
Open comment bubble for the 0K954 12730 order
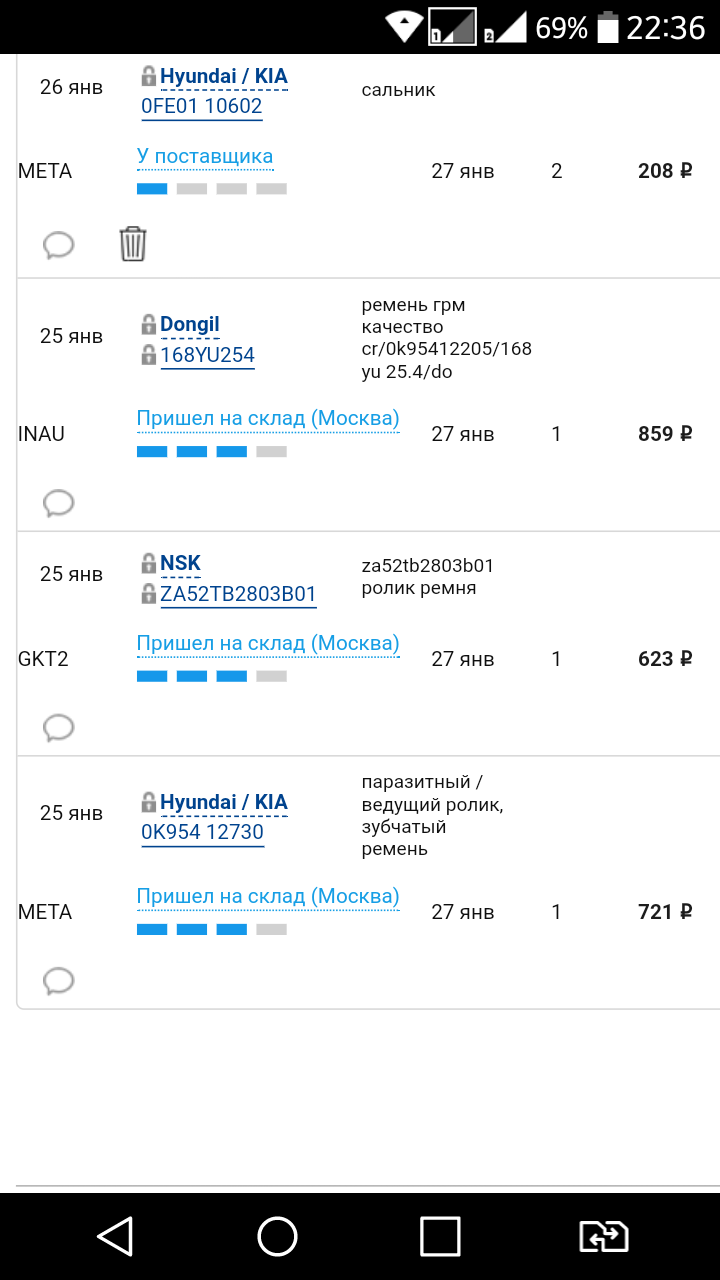59,980
